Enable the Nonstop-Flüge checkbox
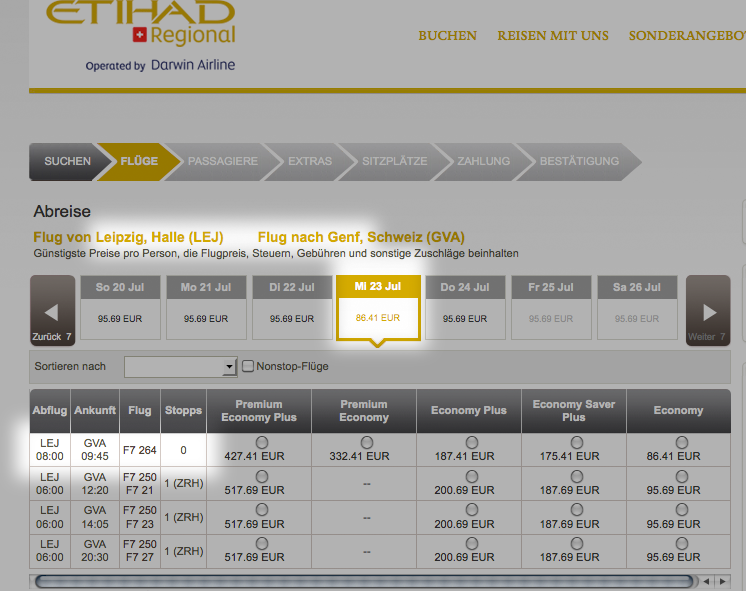 point(248,366)
